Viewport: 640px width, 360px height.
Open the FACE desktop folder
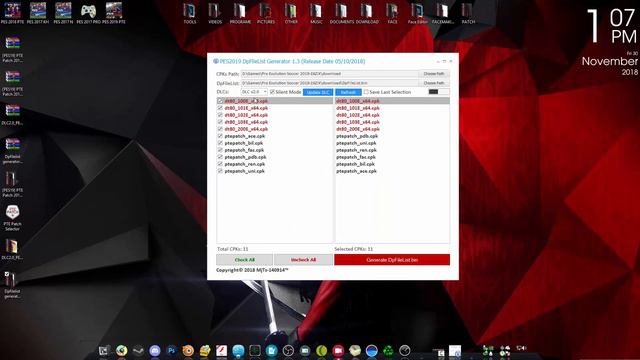[392, 13]
